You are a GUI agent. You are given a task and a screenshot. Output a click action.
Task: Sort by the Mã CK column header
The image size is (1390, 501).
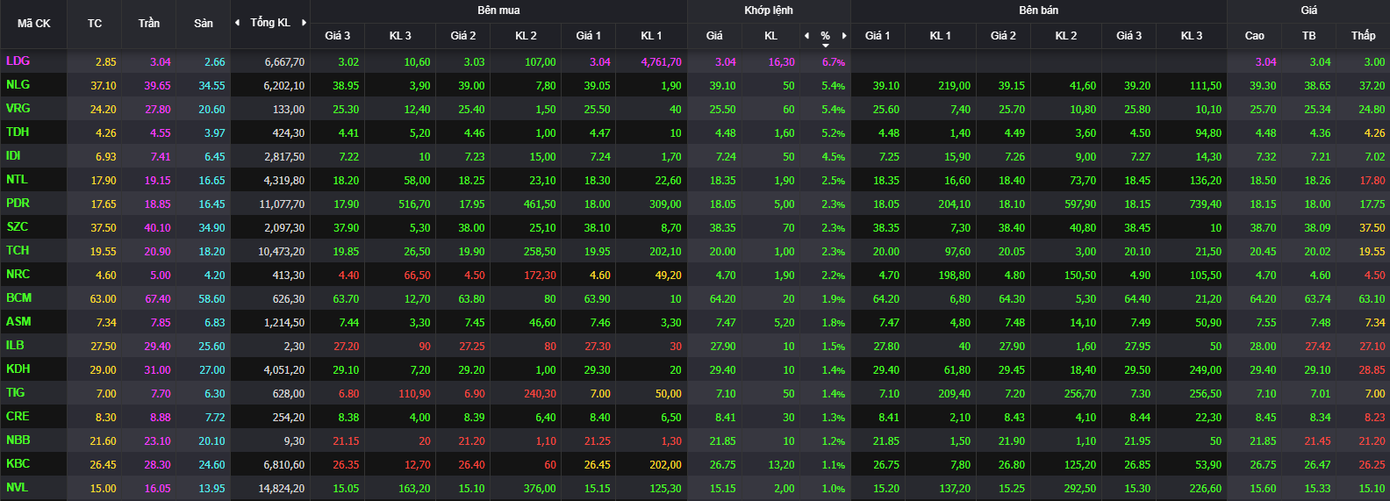(33, 22)
